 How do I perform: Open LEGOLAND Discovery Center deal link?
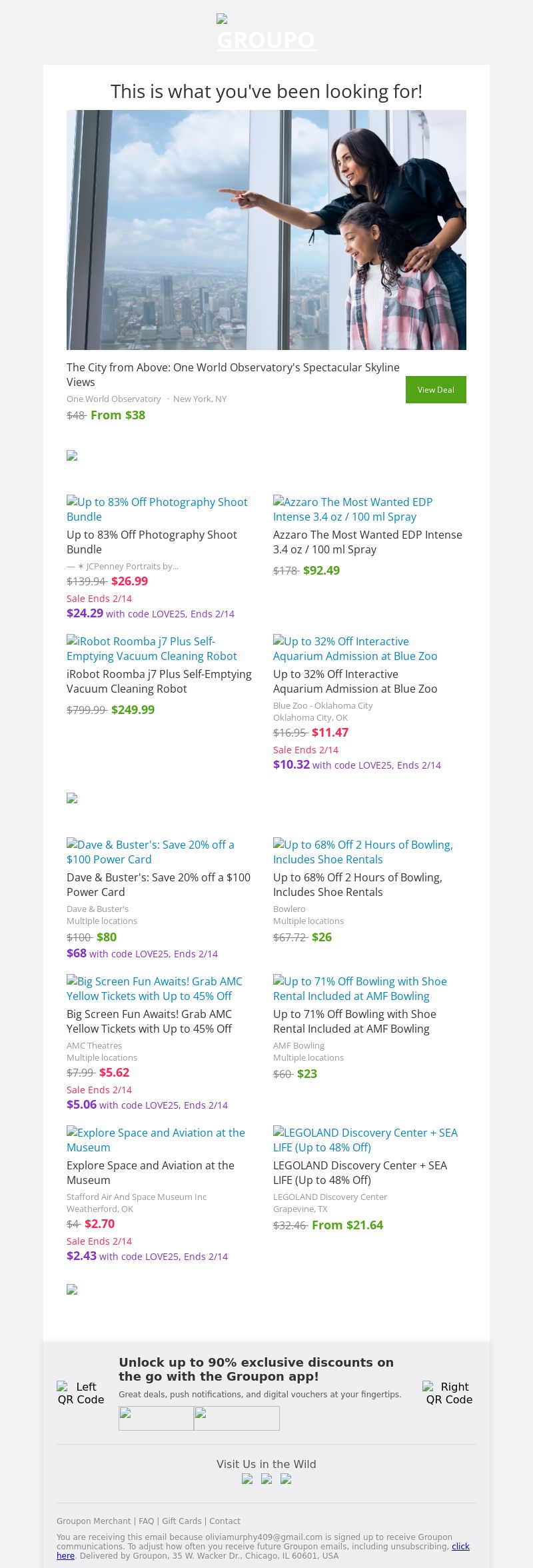tap(365, 1140)
